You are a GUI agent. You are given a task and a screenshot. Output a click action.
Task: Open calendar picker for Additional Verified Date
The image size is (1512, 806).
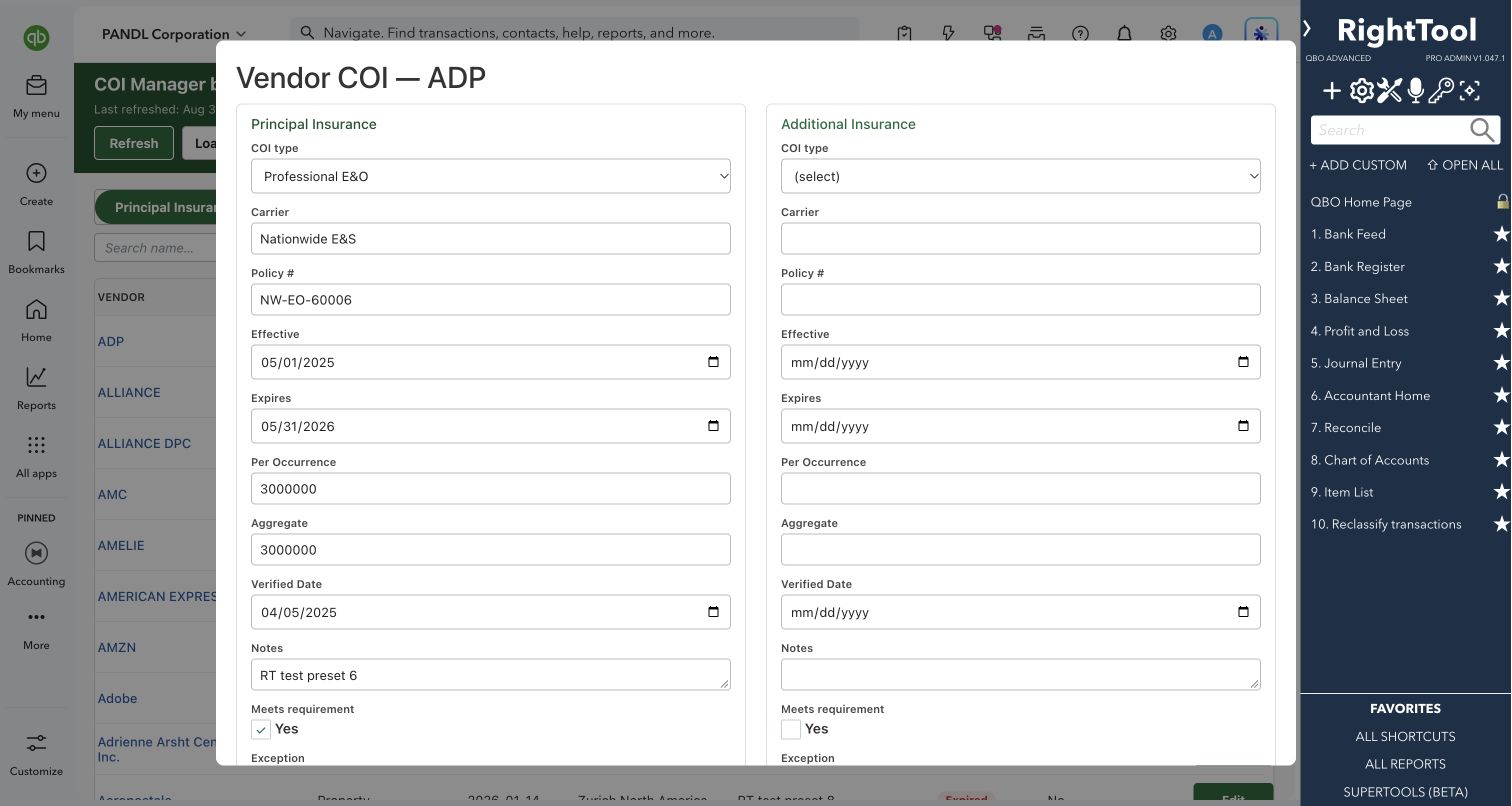1243,612
